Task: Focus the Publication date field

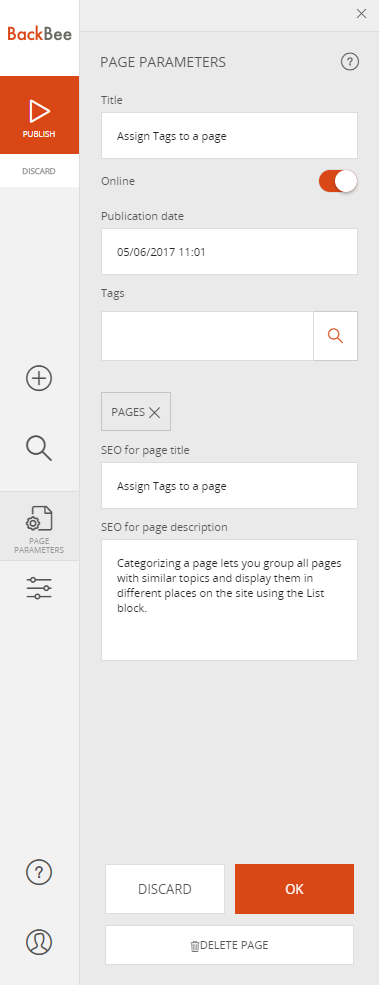Action: (229, 252)
